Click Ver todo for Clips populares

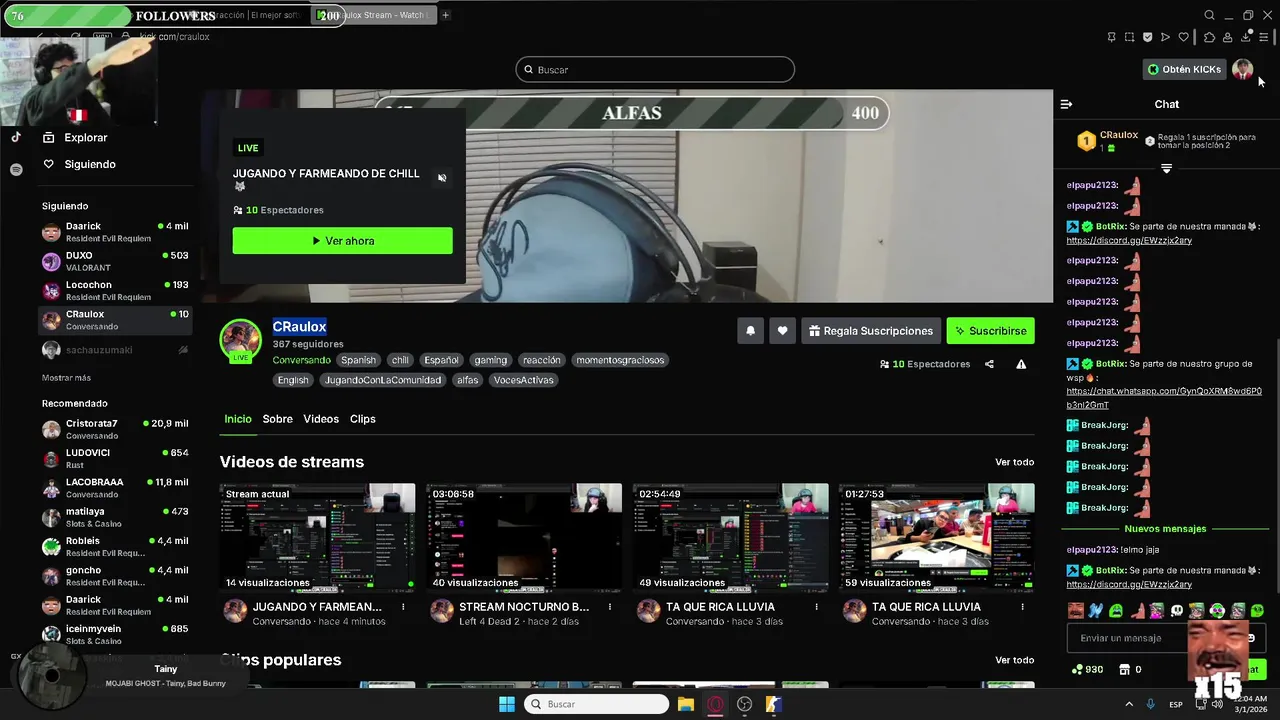pos(1014,660)
